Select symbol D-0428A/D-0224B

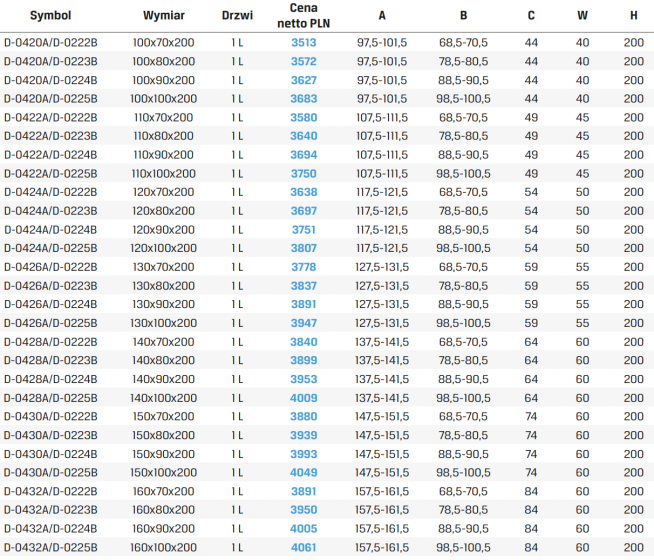click(x=50, y=379)
